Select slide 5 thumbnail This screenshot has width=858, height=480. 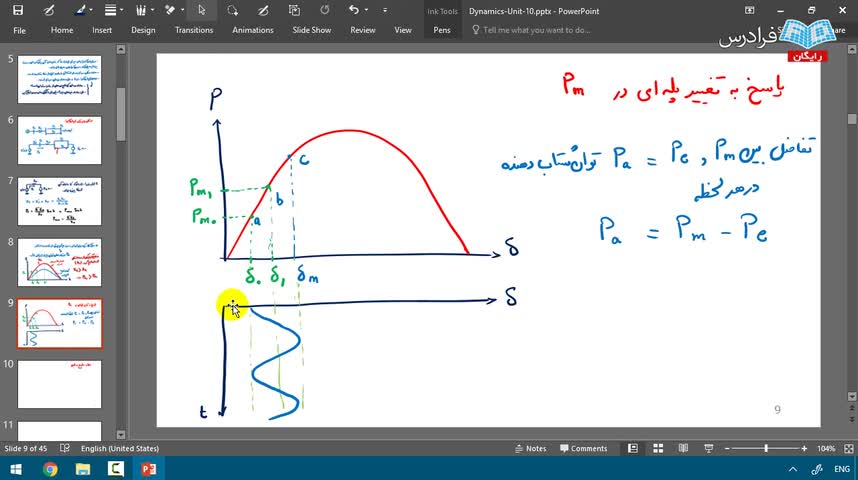pos(59,79)
